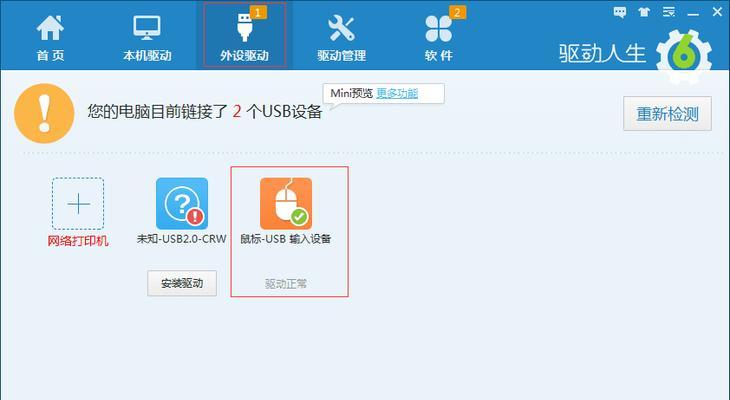Image resolution: width=730 pixels, height=400 pixels.
Task: Click 安装驱动 for the unknown USB device
Action: (x=182, y=283)
